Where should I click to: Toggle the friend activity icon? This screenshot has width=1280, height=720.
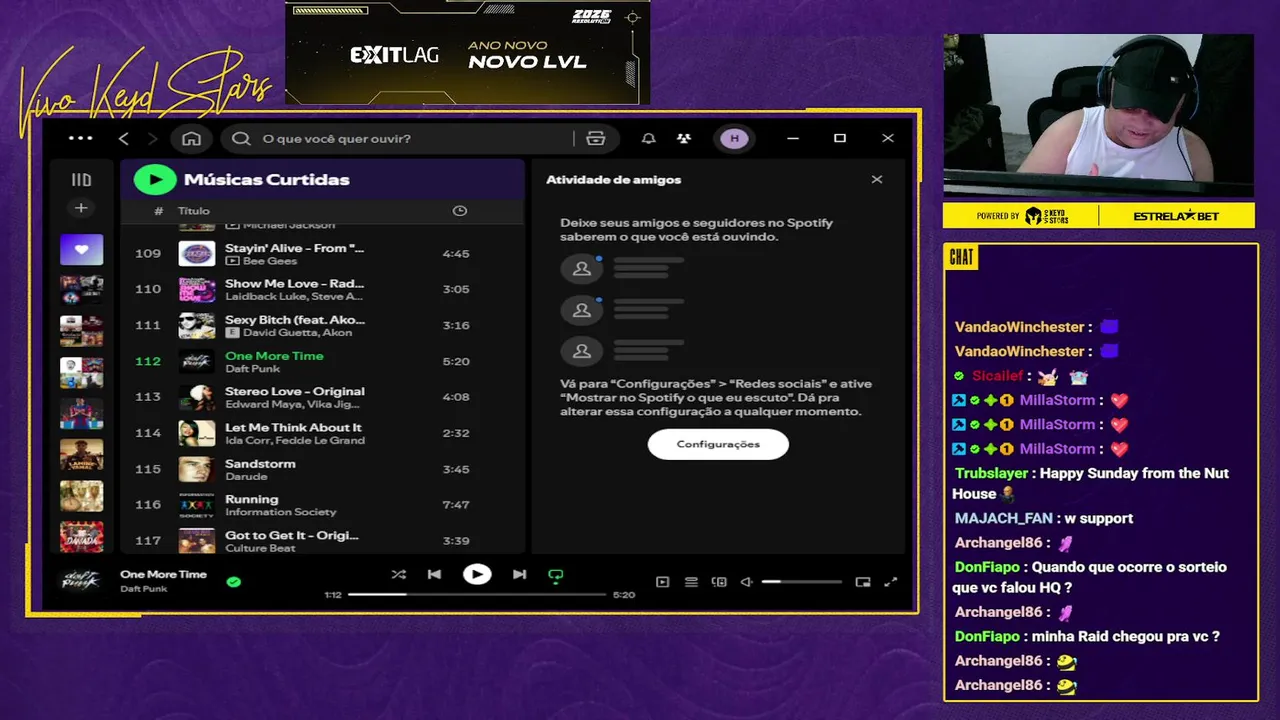point(684,138)
